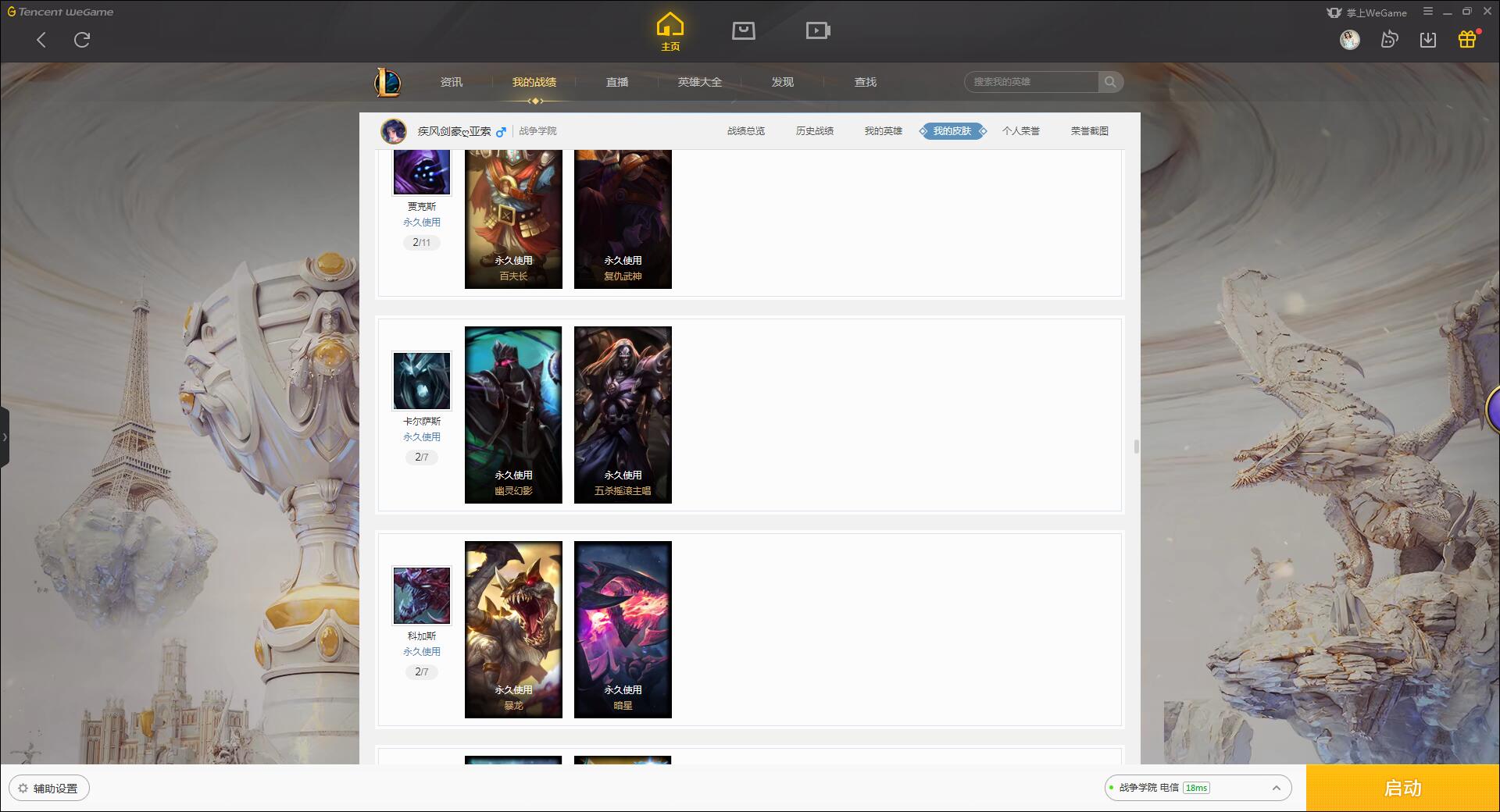Click the 幽灵幻影 skin card

point(513,415)
